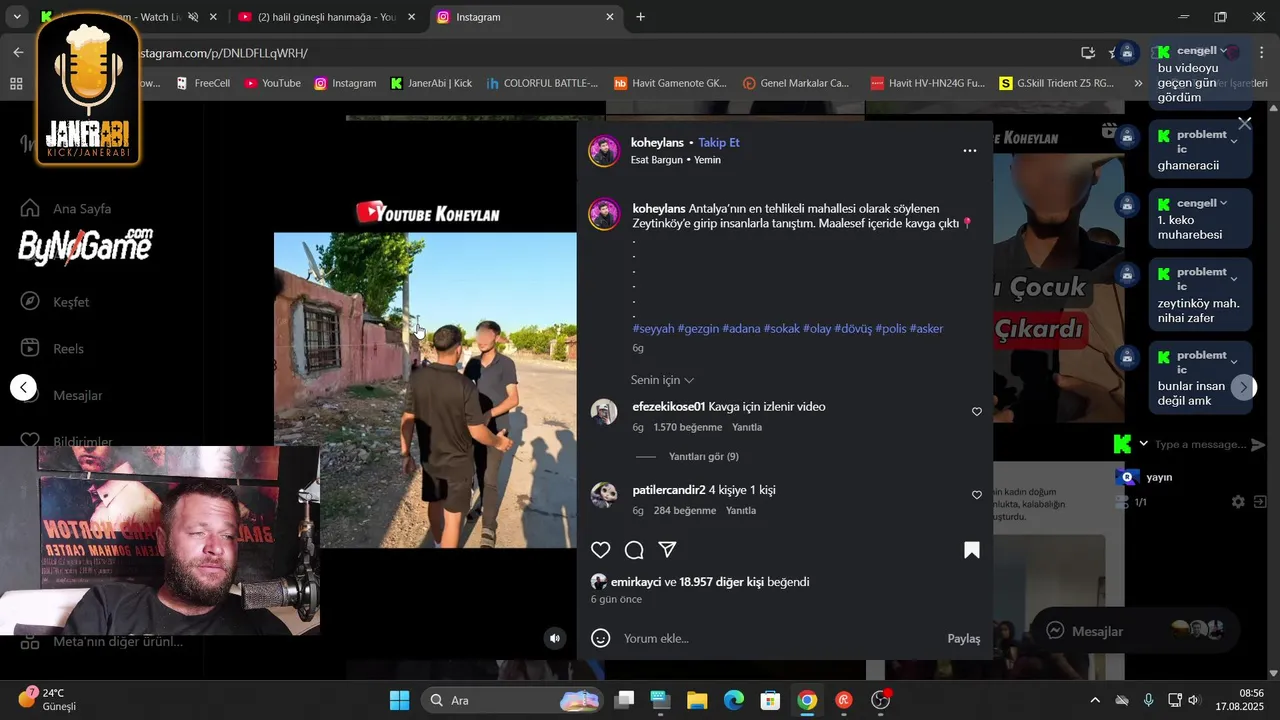This screenshot has height=720, width=1280.
Task: Click browser back arrow
Action: click(x=18, y=52)
